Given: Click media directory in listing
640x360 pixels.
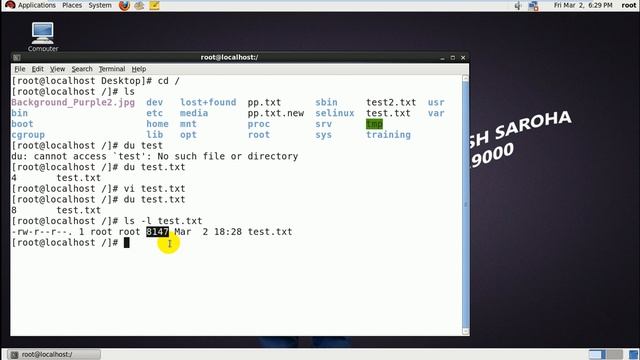Looking at the screenshot, I should pos(194,113).
